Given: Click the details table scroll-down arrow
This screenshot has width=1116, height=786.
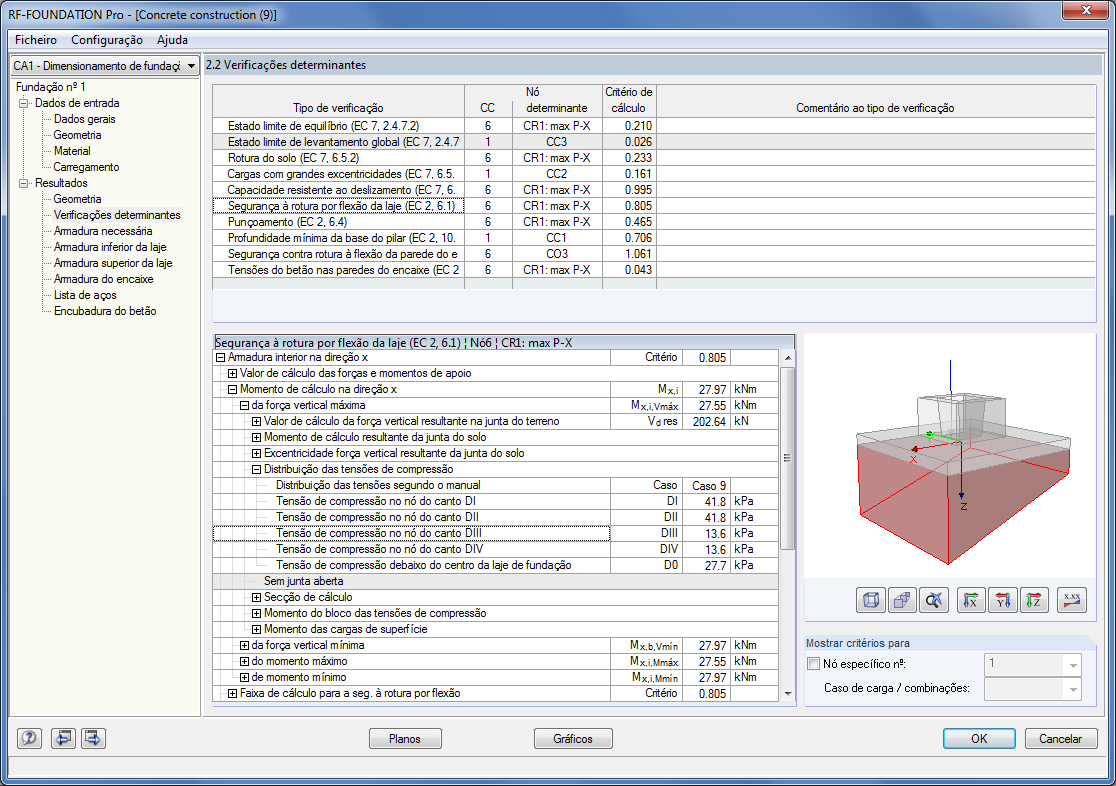Looking at the screenshot, I should coord(787,693).
